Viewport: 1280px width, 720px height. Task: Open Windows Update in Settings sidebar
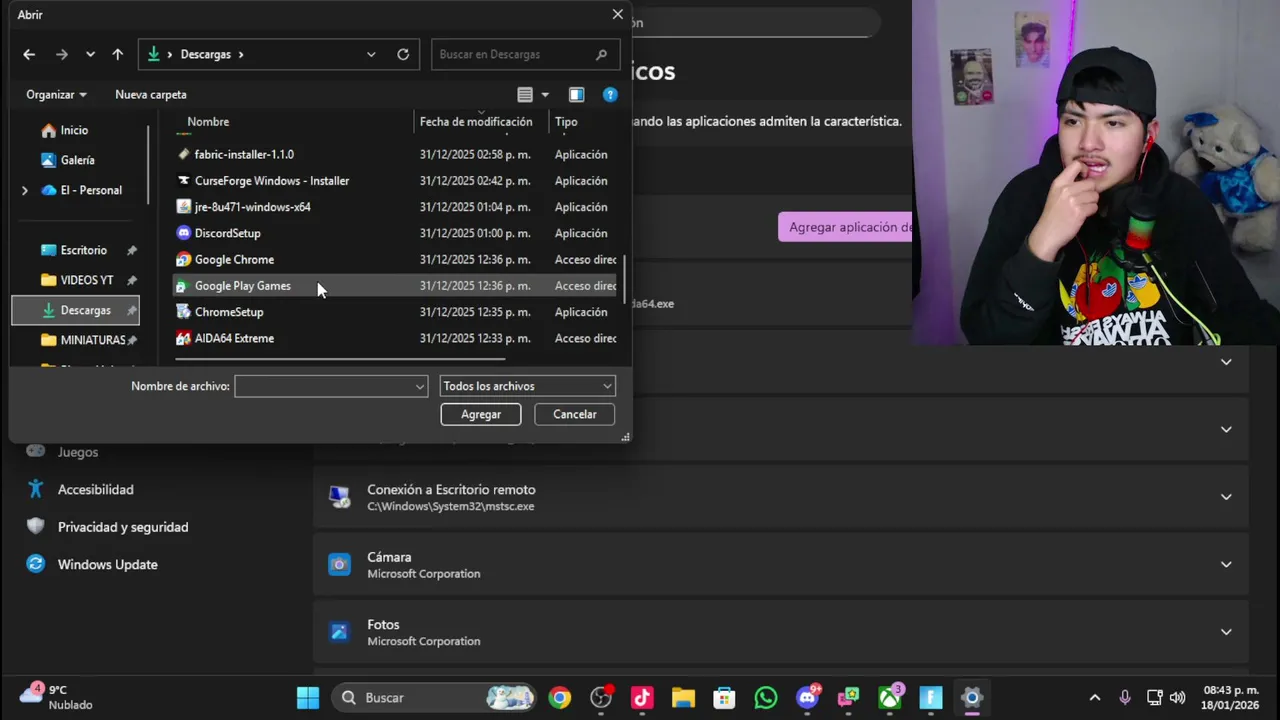tap(107, 564)
